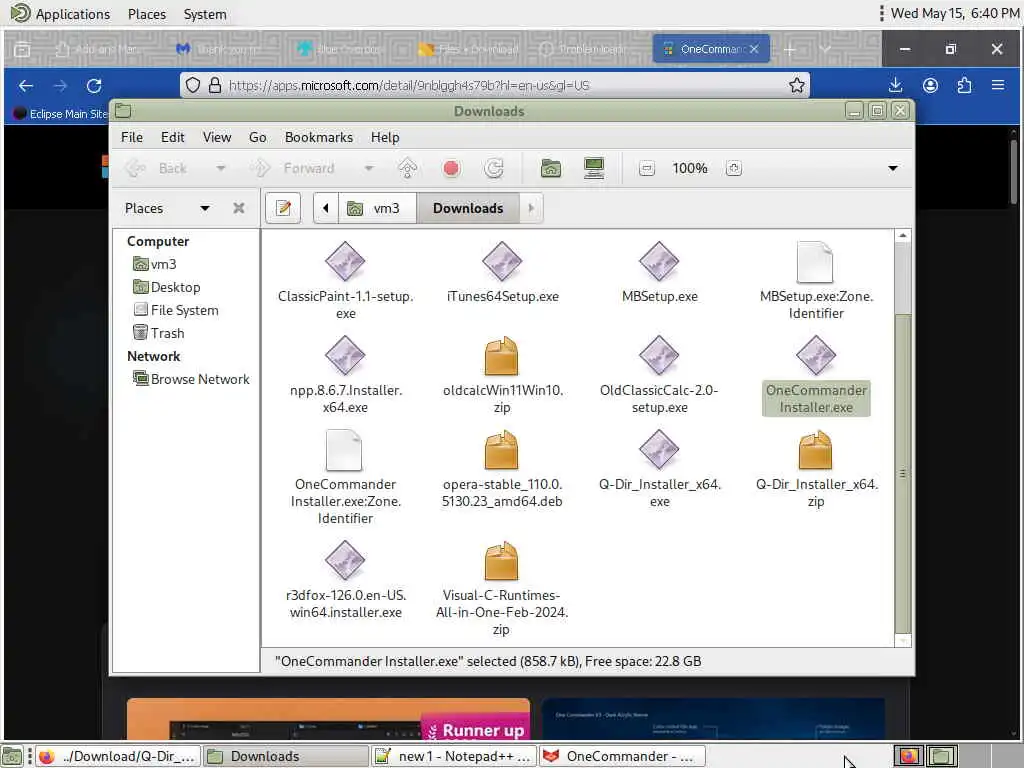This screenshot has height=768, width=1024.
Task: Click the browser back arrow
Action: (26, 86)
